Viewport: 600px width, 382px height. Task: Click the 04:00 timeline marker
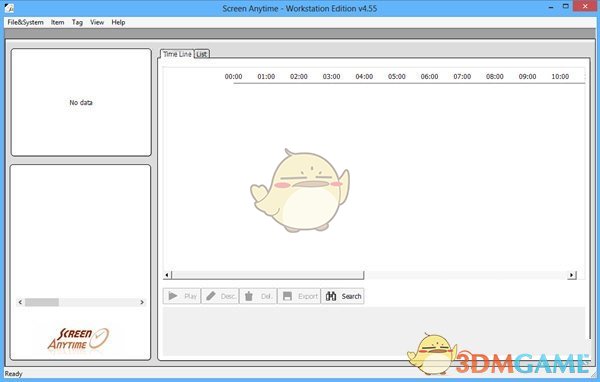tap(364, 77)
